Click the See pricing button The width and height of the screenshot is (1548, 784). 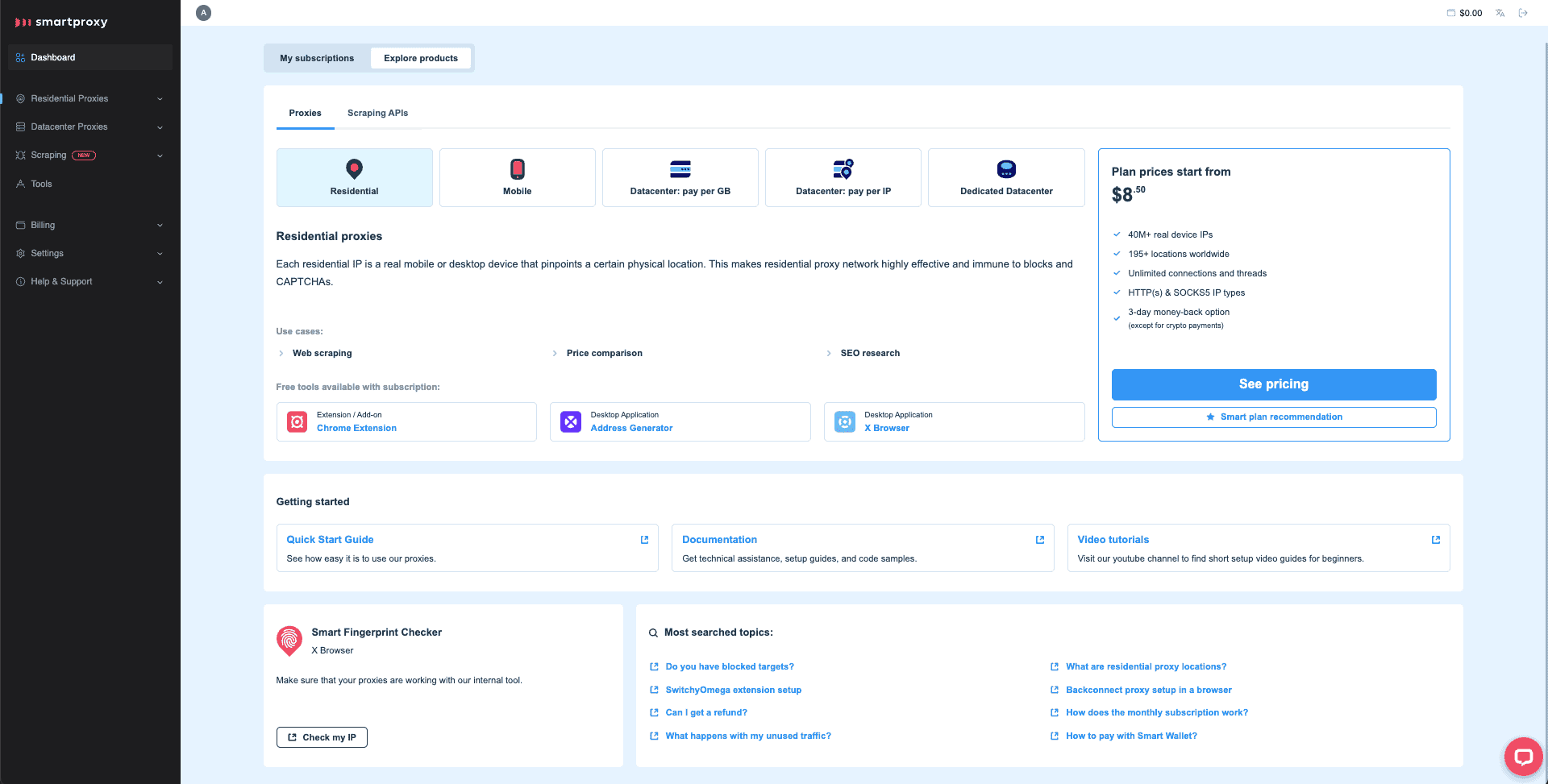point(1274,384)
